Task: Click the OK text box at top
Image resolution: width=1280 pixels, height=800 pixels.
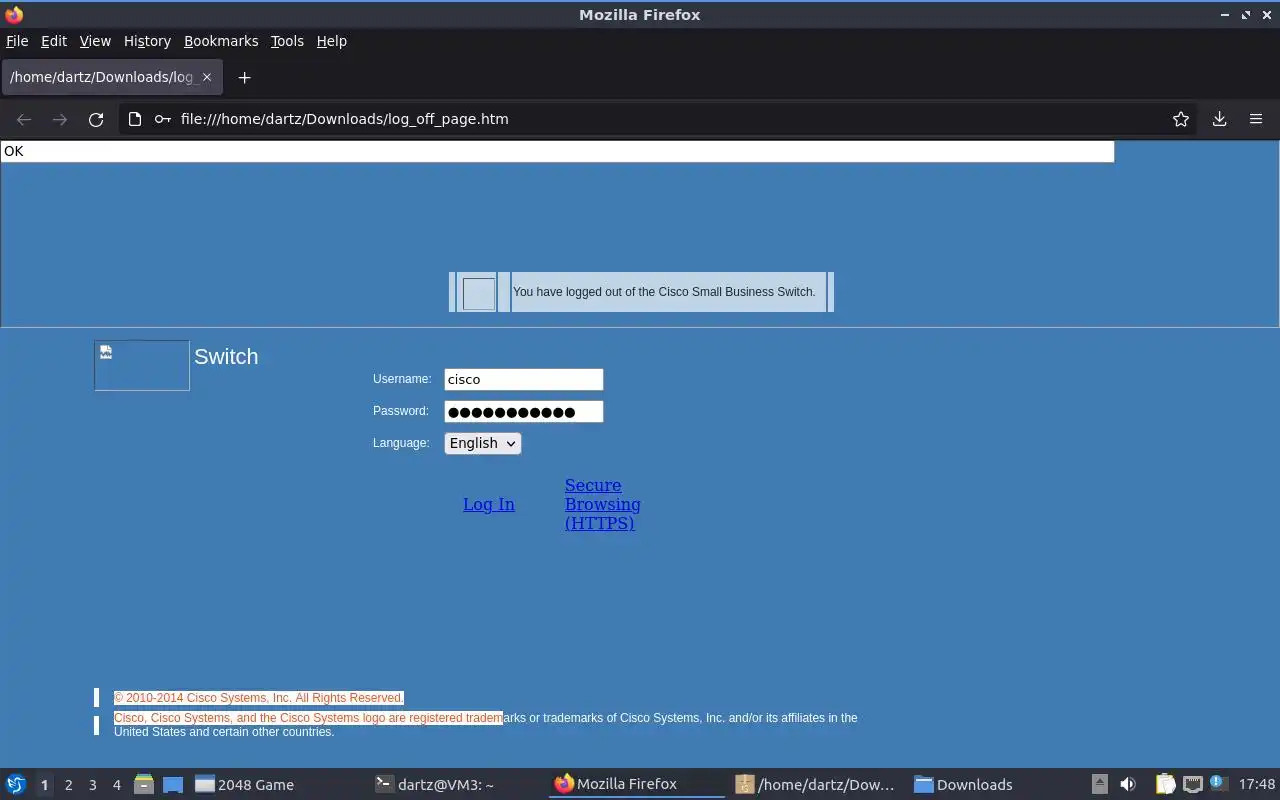Action: (557, 151)
